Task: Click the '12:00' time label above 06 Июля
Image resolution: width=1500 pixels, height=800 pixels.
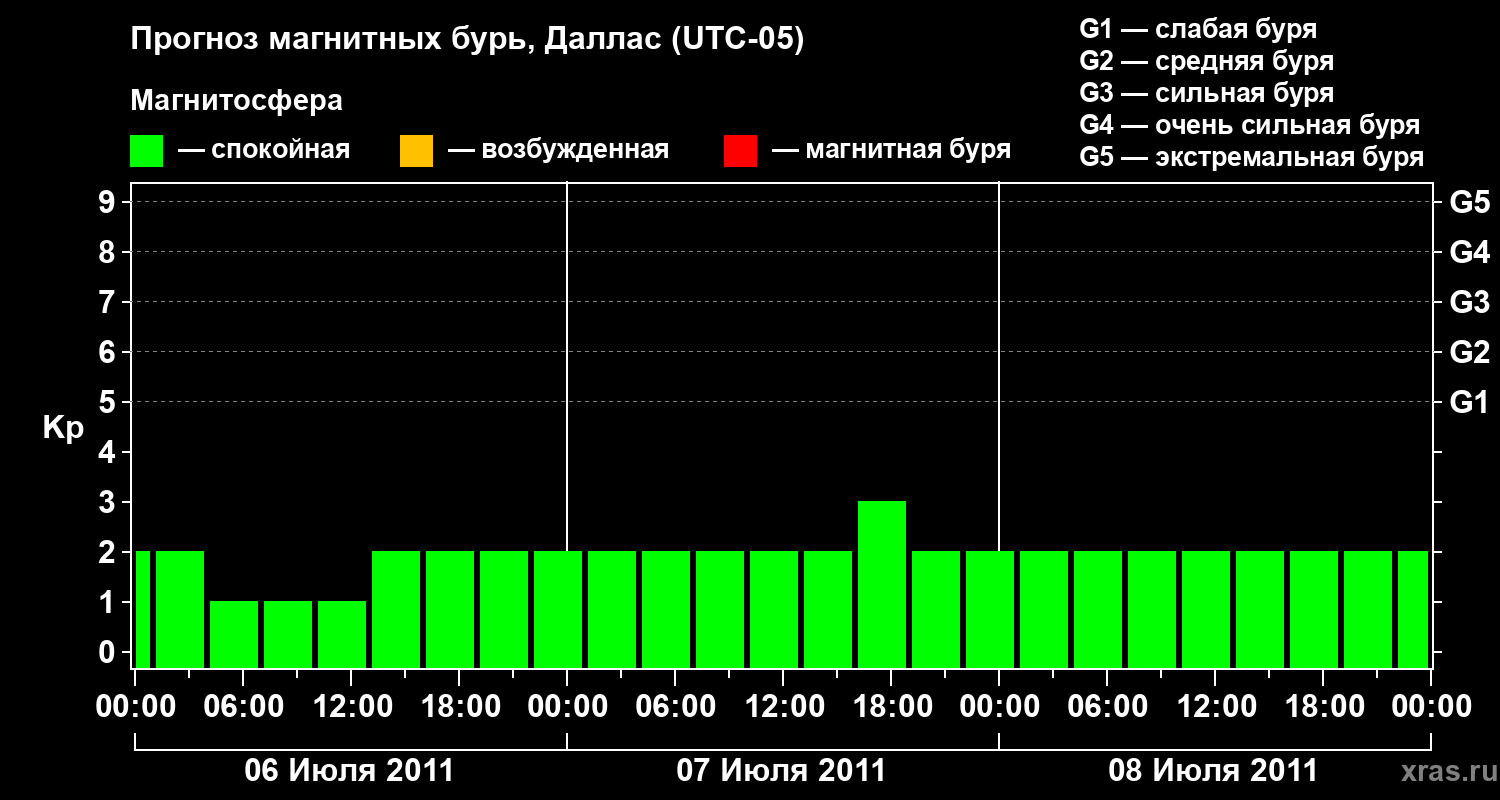Action: pyautogui.click(x=351, y=707)
